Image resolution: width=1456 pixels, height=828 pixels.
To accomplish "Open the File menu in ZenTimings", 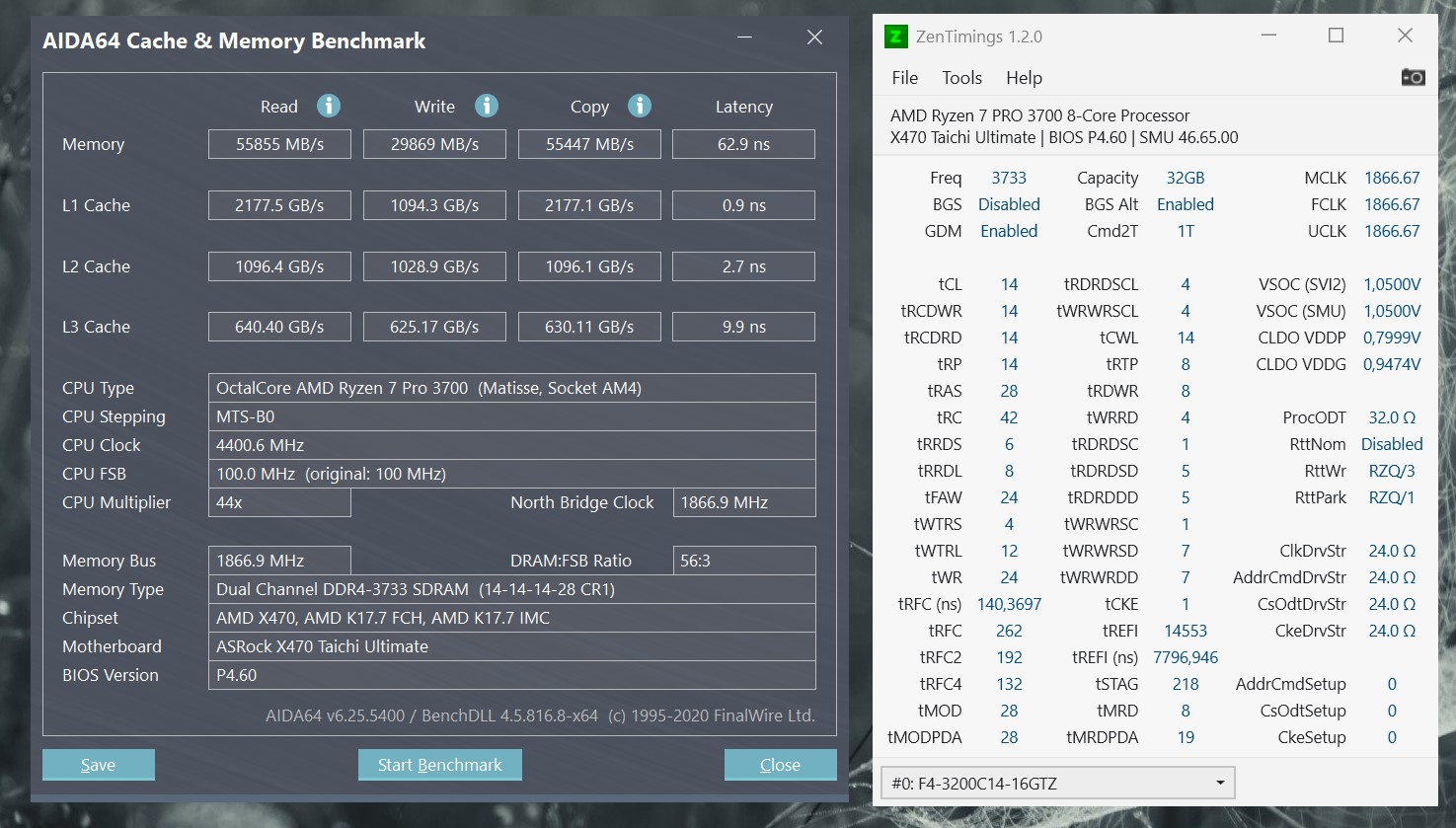I will point(904,77).
